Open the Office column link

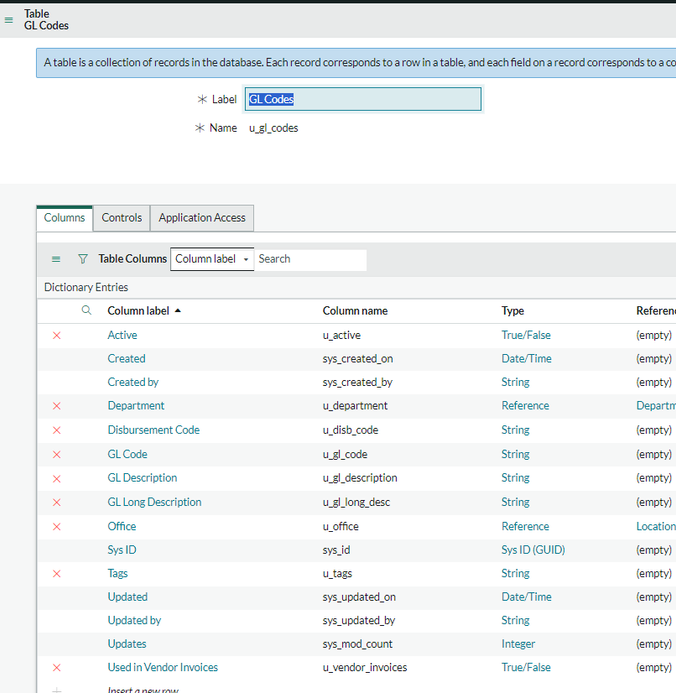(122, 526)
